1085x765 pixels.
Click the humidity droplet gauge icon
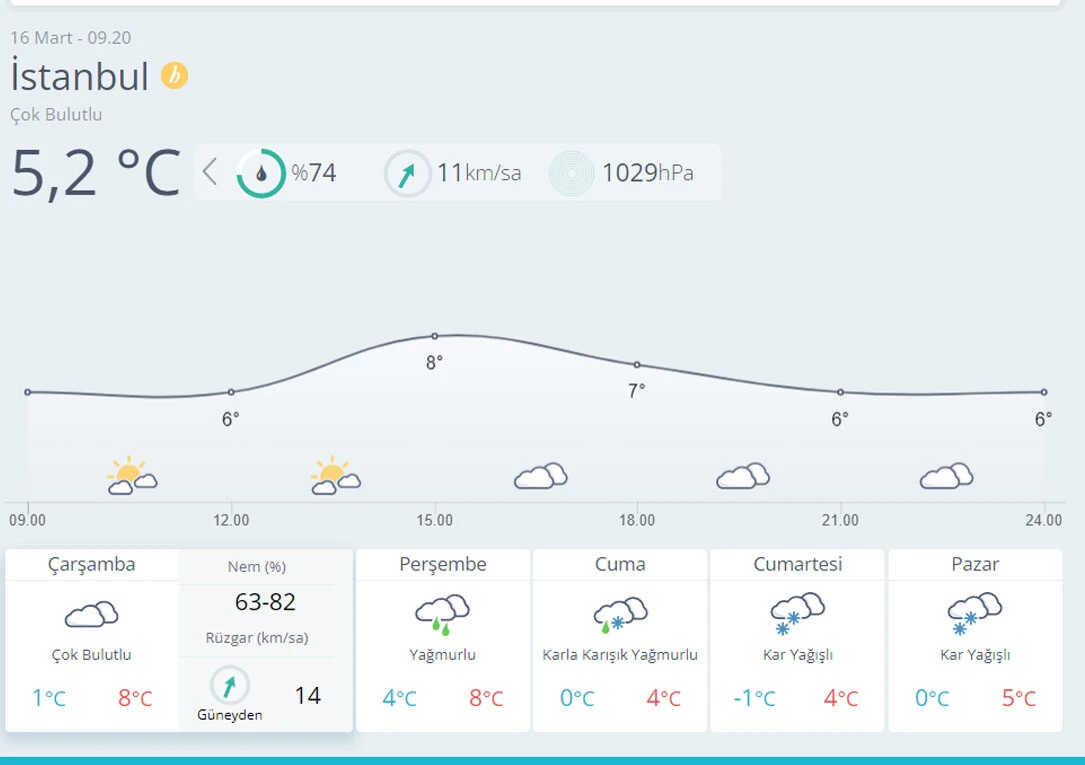(261, 173)
